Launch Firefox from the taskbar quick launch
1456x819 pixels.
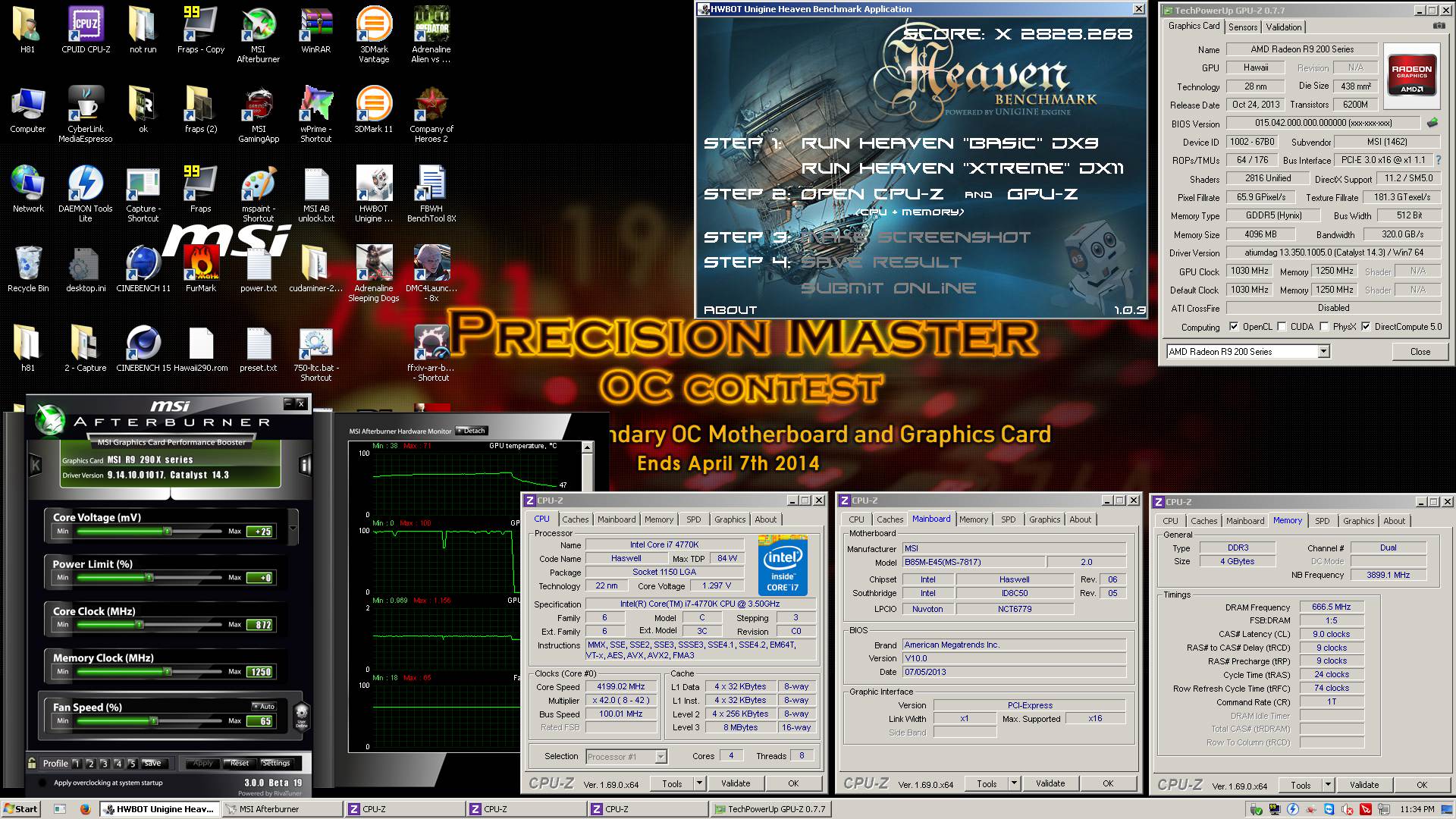point(85,808)
